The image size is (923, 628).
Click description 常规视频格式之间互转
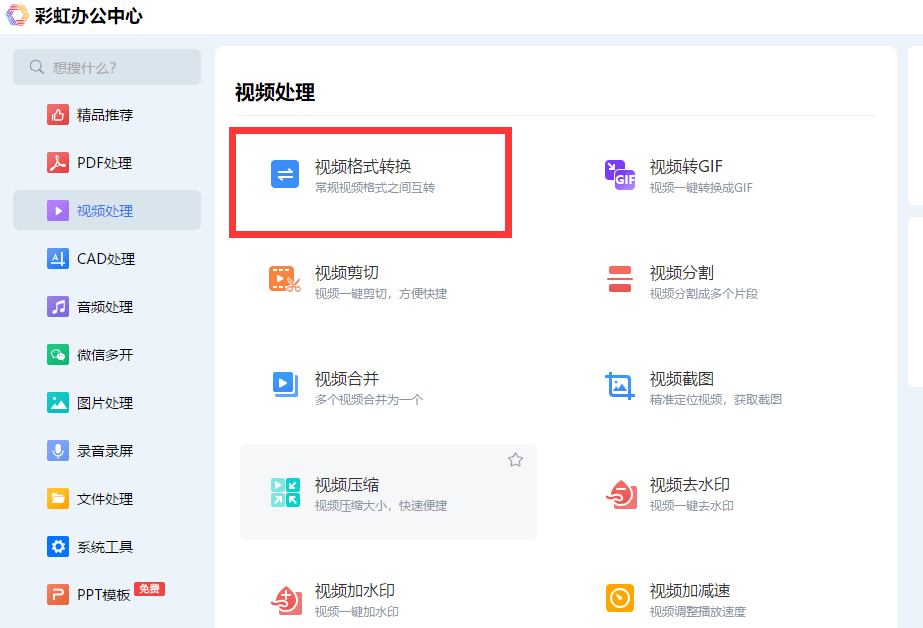pos(375,188)
